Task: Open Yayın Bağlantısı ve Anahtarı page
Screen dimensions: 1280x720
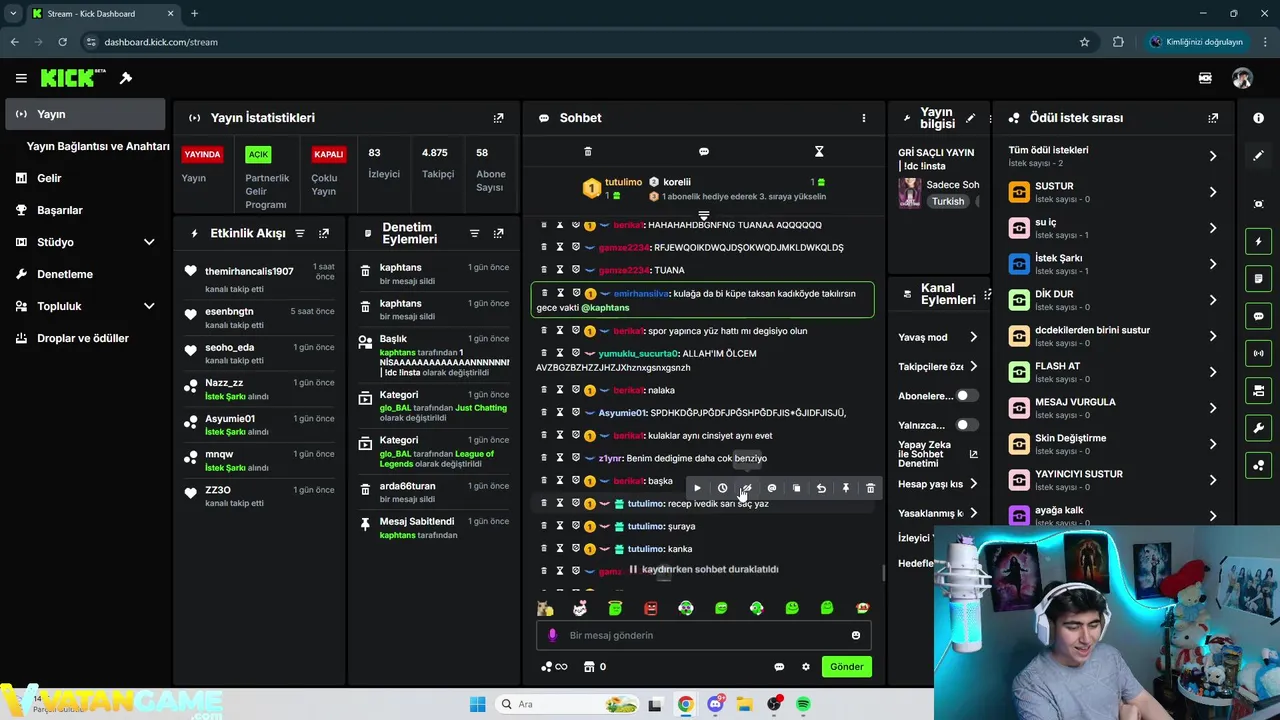Action: click(x=98, y=146)
